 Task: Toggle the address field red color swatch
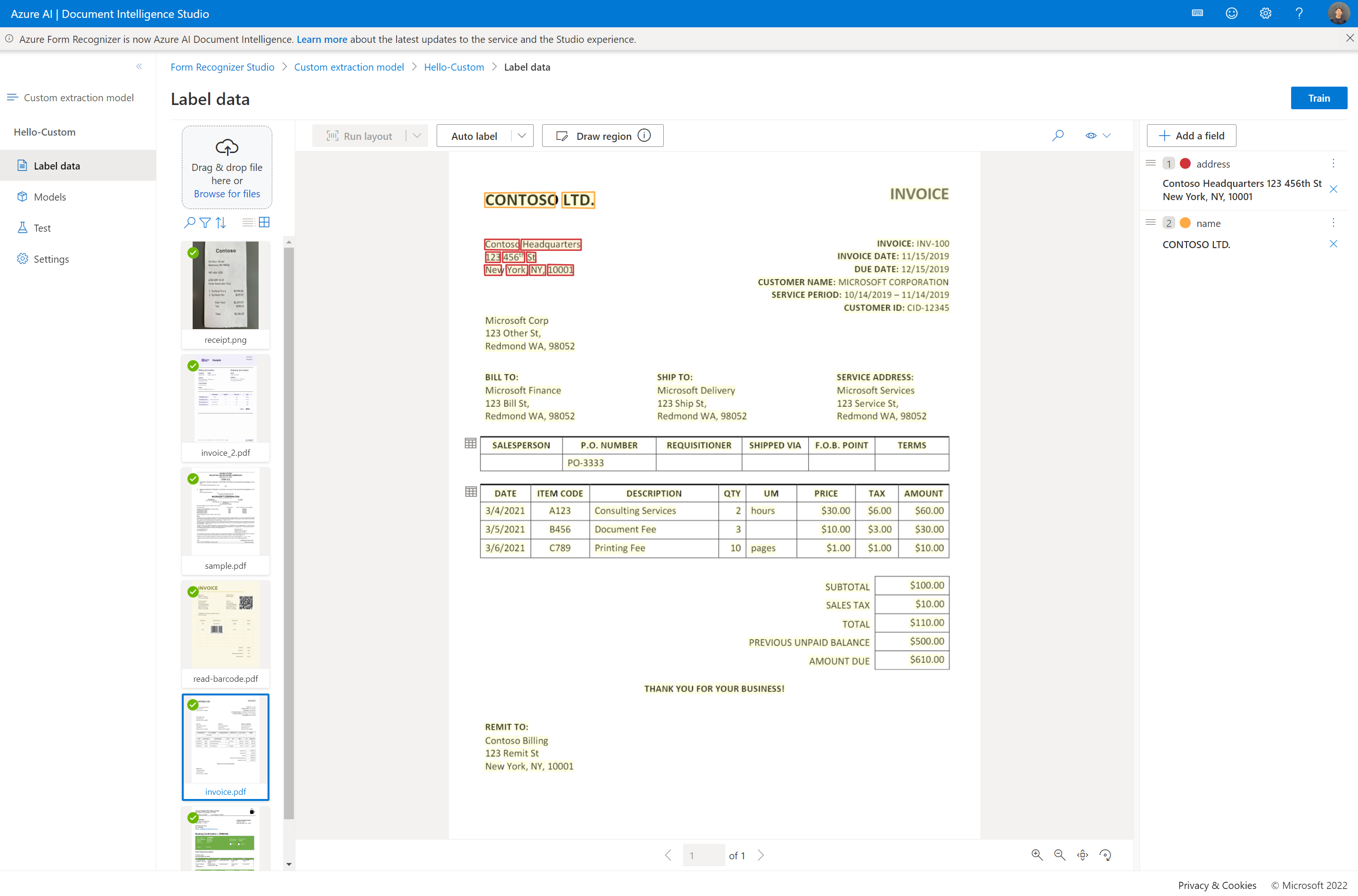click(1185, 163)
